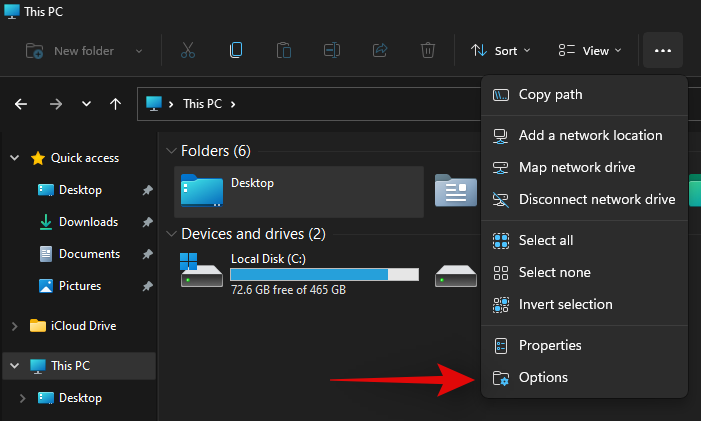The height and width of the screenshot is (421, 701).
Task: Navigate back using the back arrow
Action: (22, 104)
